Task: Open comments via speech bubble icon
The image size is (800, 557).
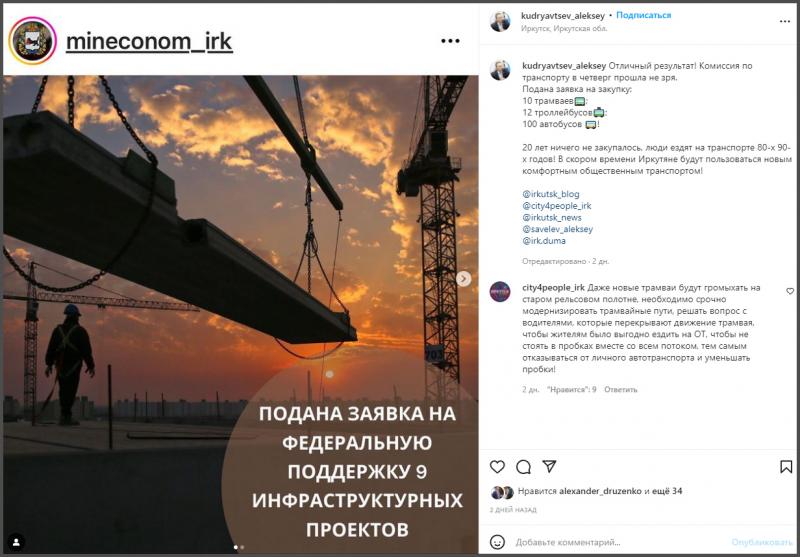Action: (523, 467)
